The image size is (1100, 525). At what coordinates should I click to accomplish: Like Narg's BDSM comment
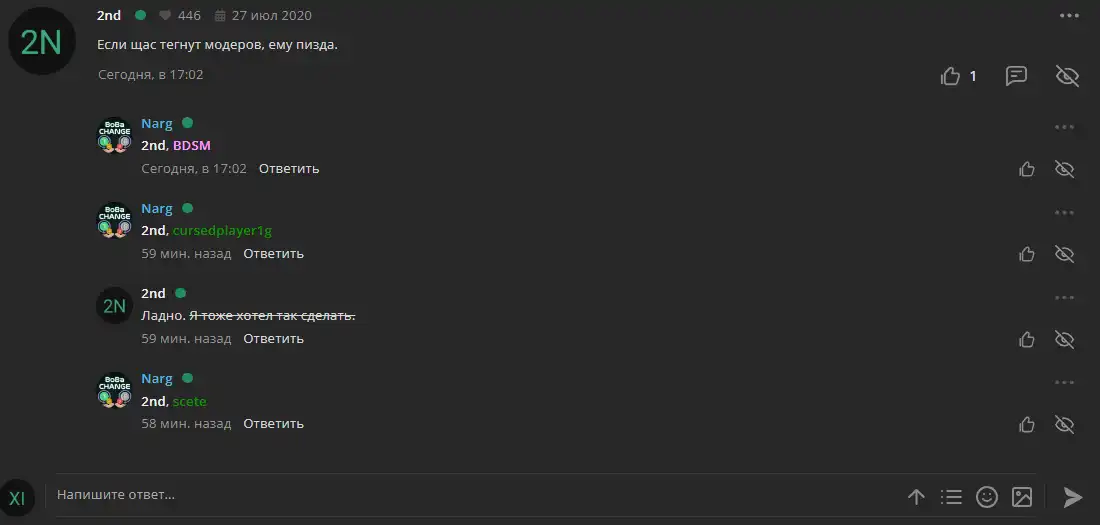tap(1027, 169)
